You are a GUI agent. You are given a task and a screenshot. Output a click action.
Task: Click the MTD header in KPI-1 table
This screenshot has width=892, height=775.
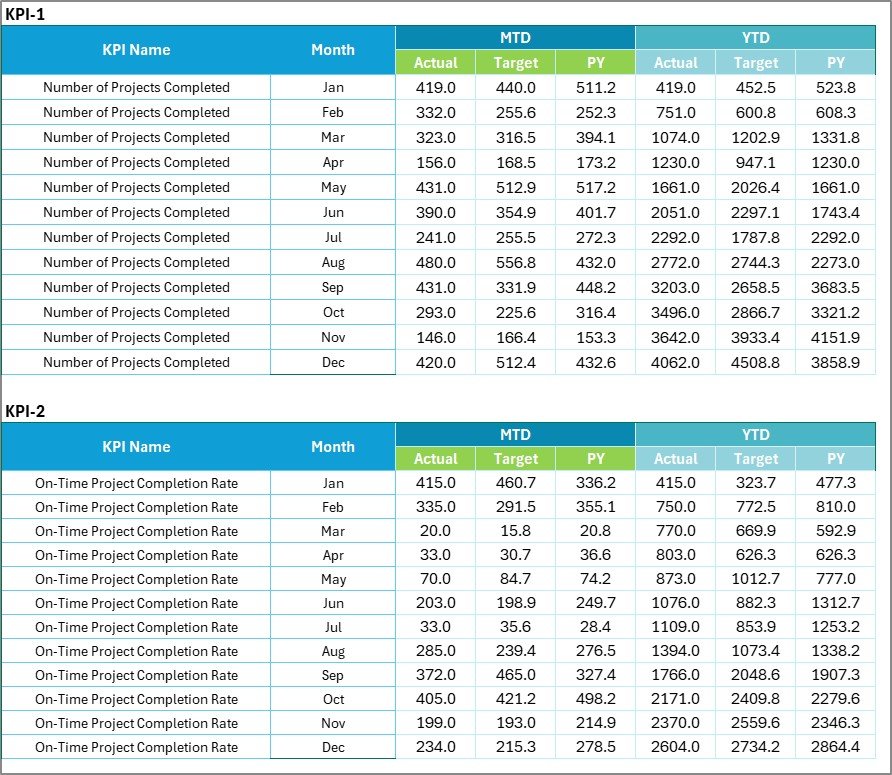[x=516, y=37]
